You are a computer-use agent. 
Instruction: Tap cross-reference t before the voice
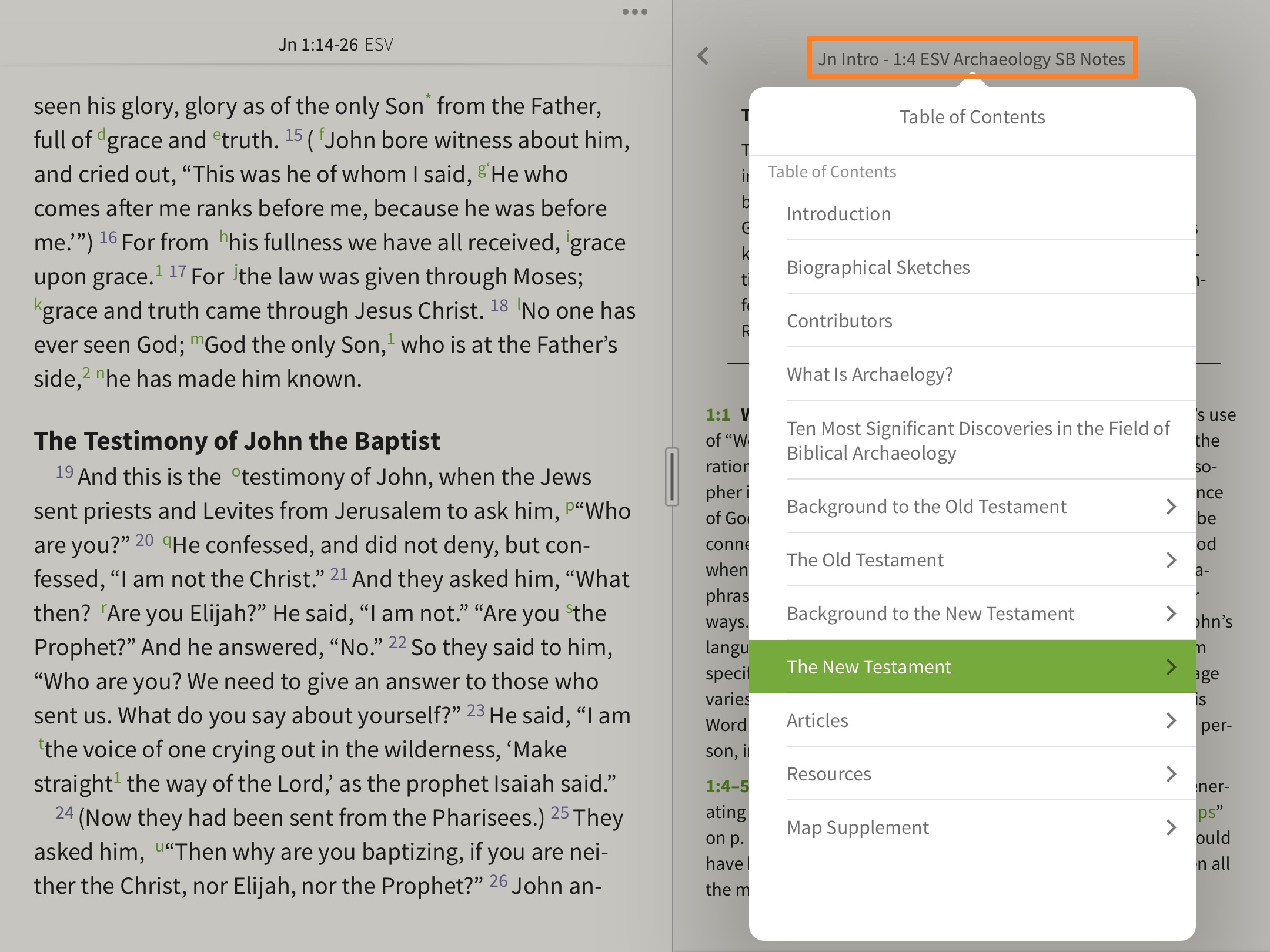click(41, 744)
